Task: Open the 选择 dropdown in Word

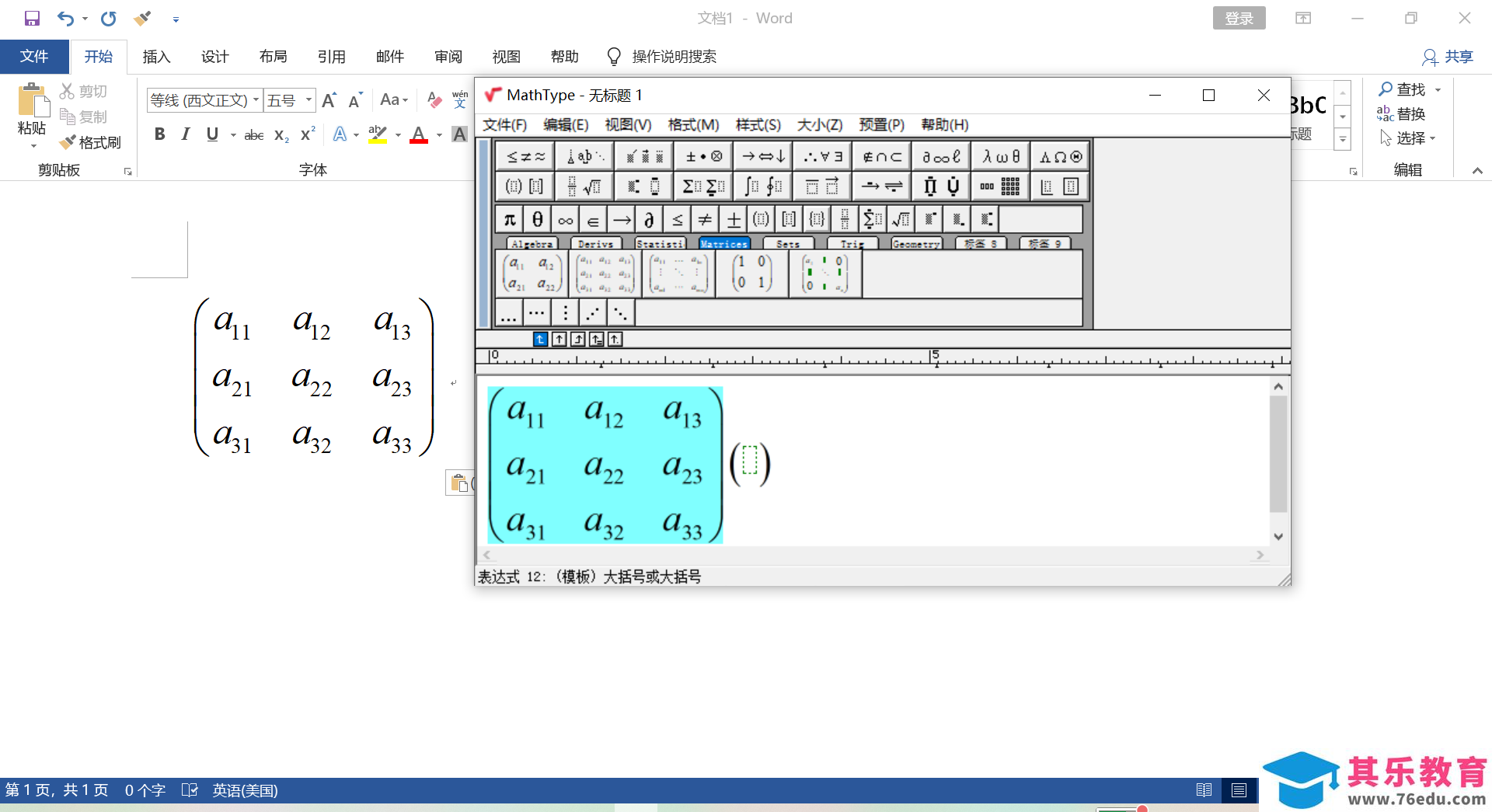Action: coord(1408,138)
